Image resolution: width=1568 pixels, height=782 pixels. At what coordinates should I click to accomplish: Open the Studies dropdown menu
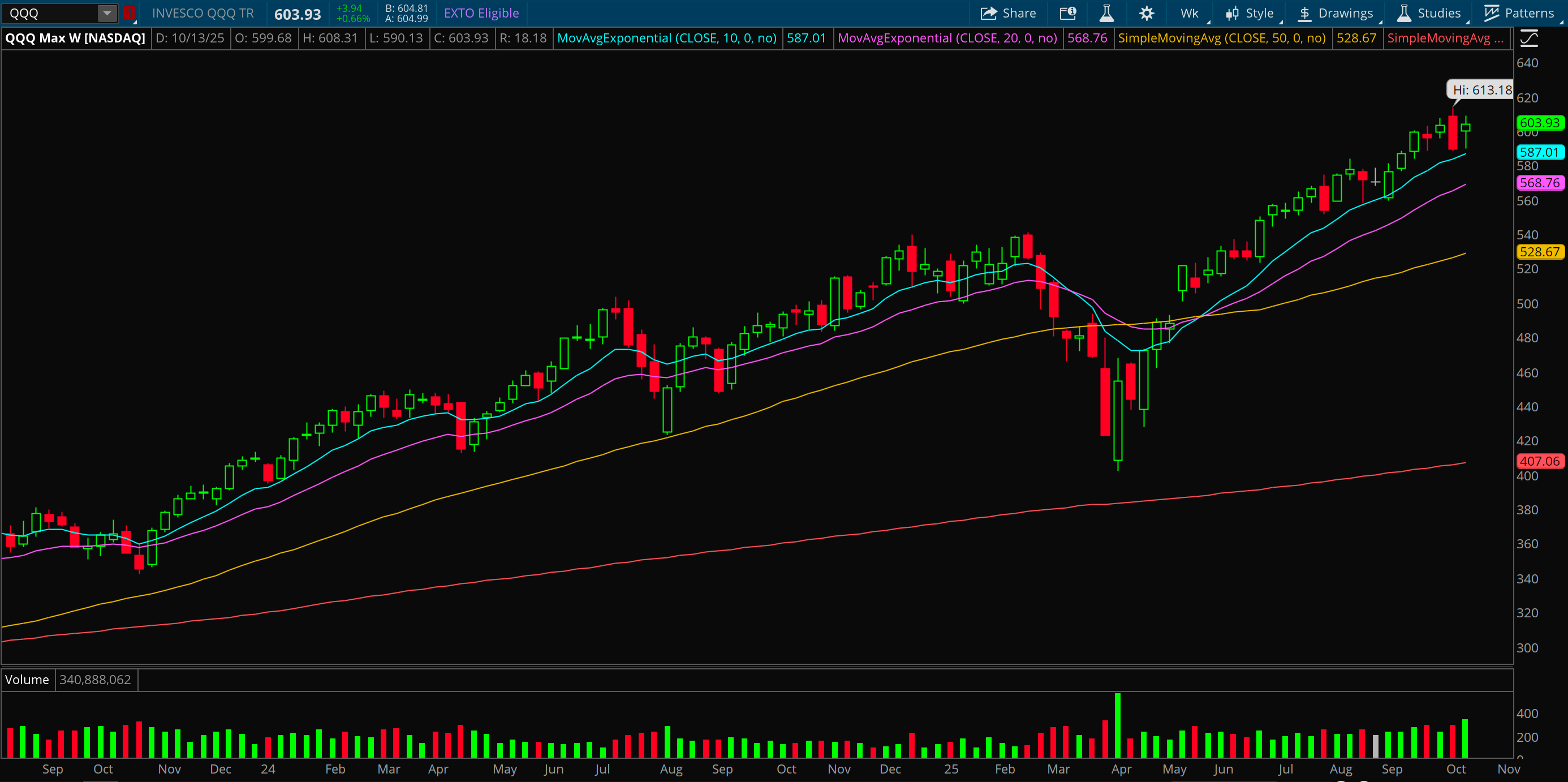coord(1438,14)
